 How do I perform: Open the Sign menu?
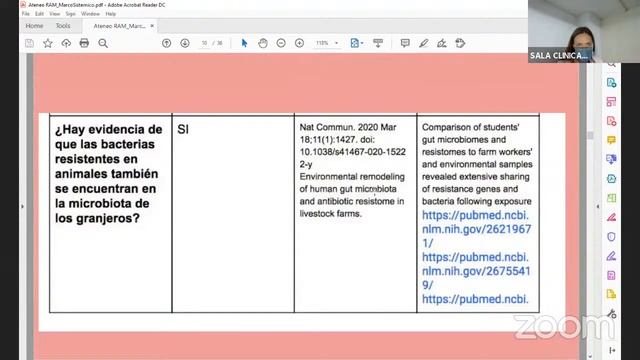(71, 14)
